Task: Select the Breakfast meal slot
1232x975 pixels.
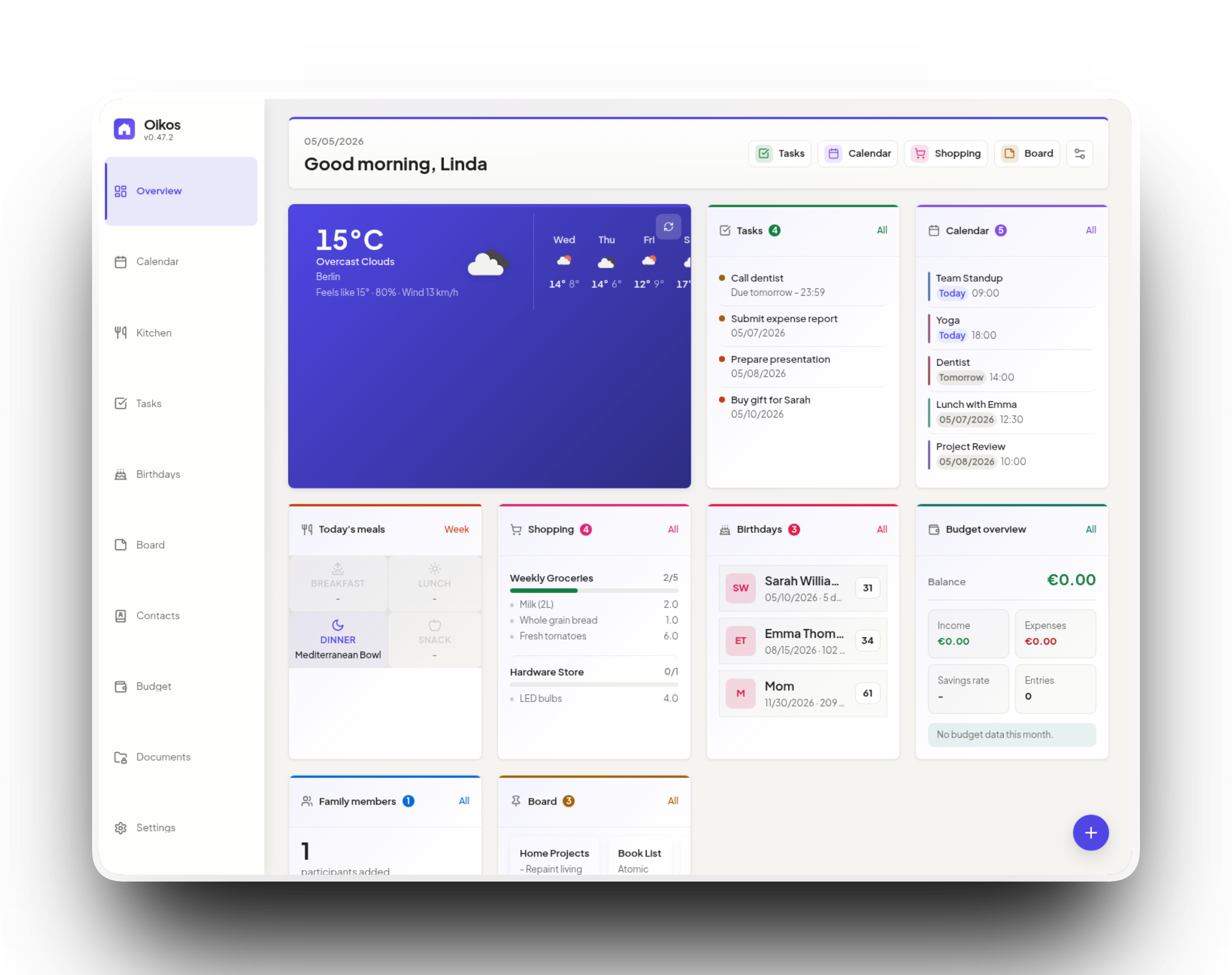Action: [x=338, y=583]
